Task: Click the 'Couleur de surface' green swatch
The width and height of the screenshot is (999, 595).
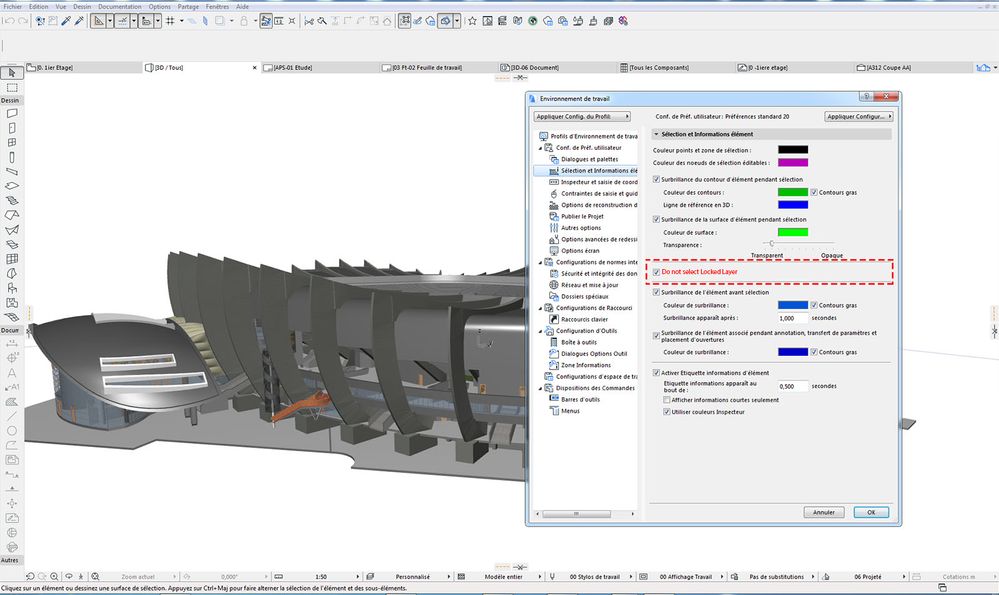Action: tap(792, 232)
